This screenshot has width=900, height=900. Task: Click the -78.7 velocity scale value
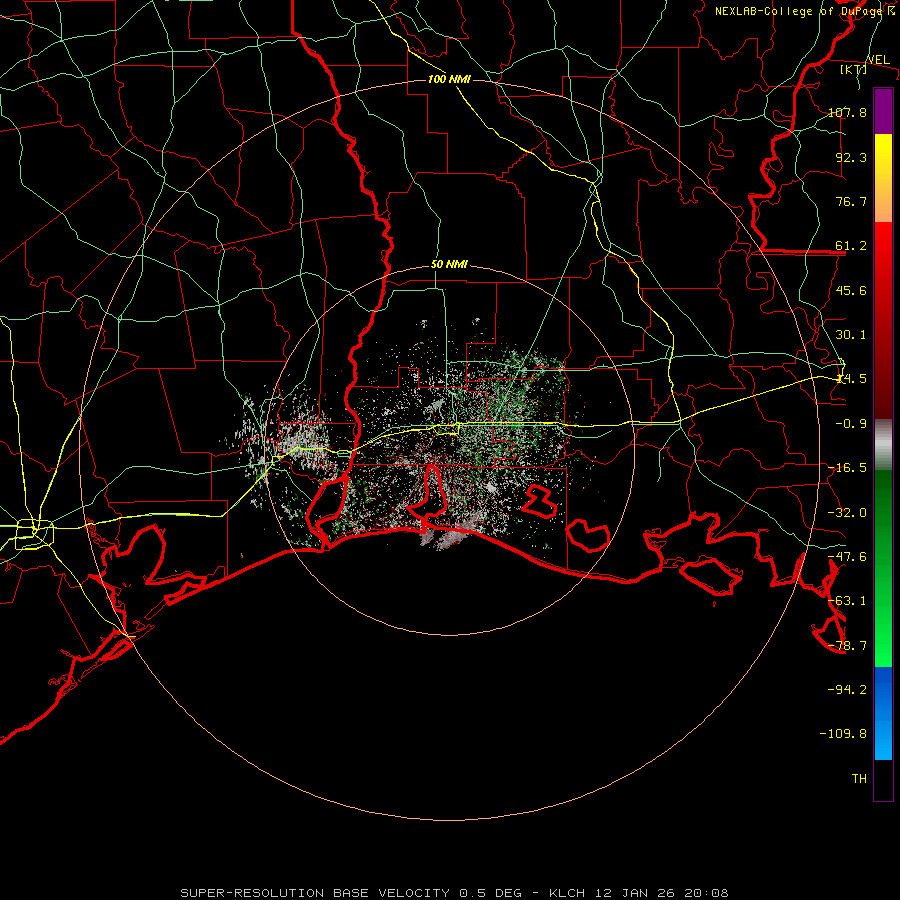(x=847, y=646)
